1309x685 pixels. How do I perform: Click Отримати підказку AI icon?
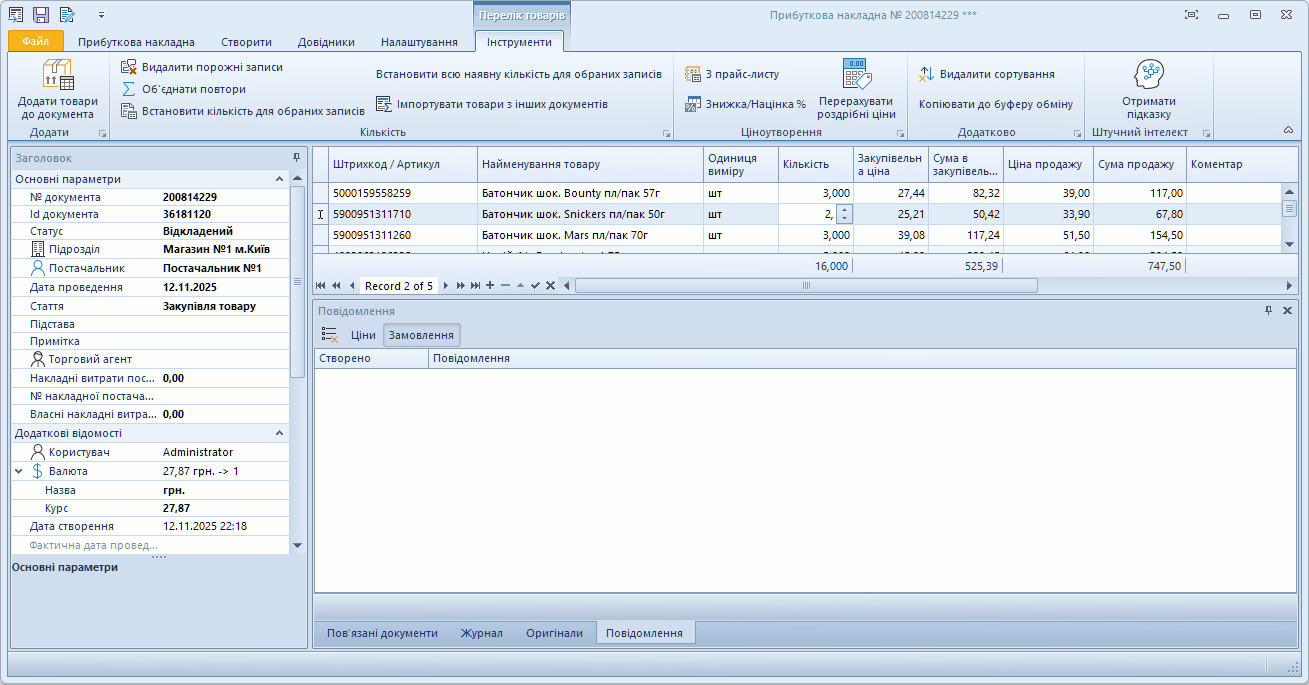click(1148, 75)
